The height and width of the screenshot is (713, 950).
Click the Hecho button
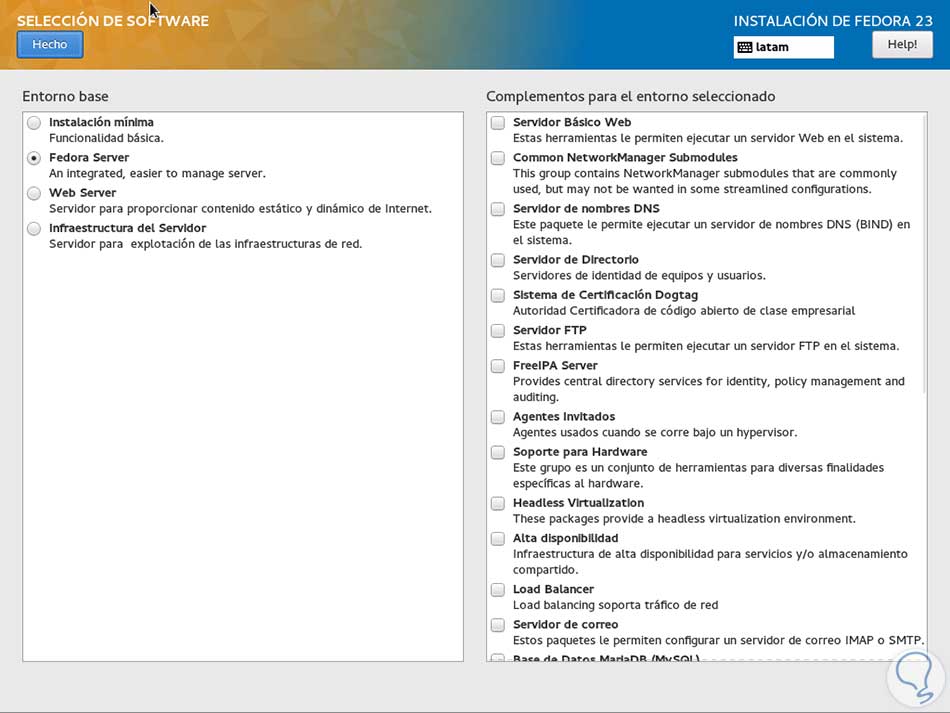click(50, 44)
